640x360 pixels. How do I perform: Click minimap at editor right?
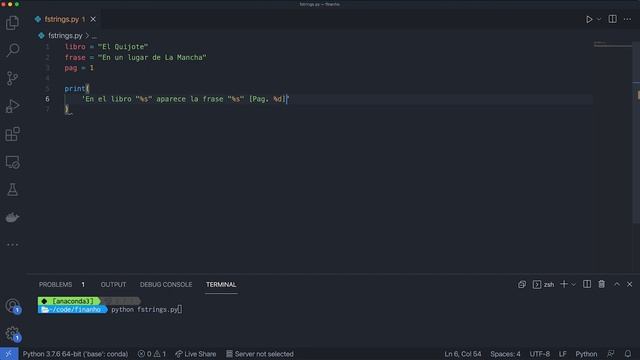click(612, 44)
